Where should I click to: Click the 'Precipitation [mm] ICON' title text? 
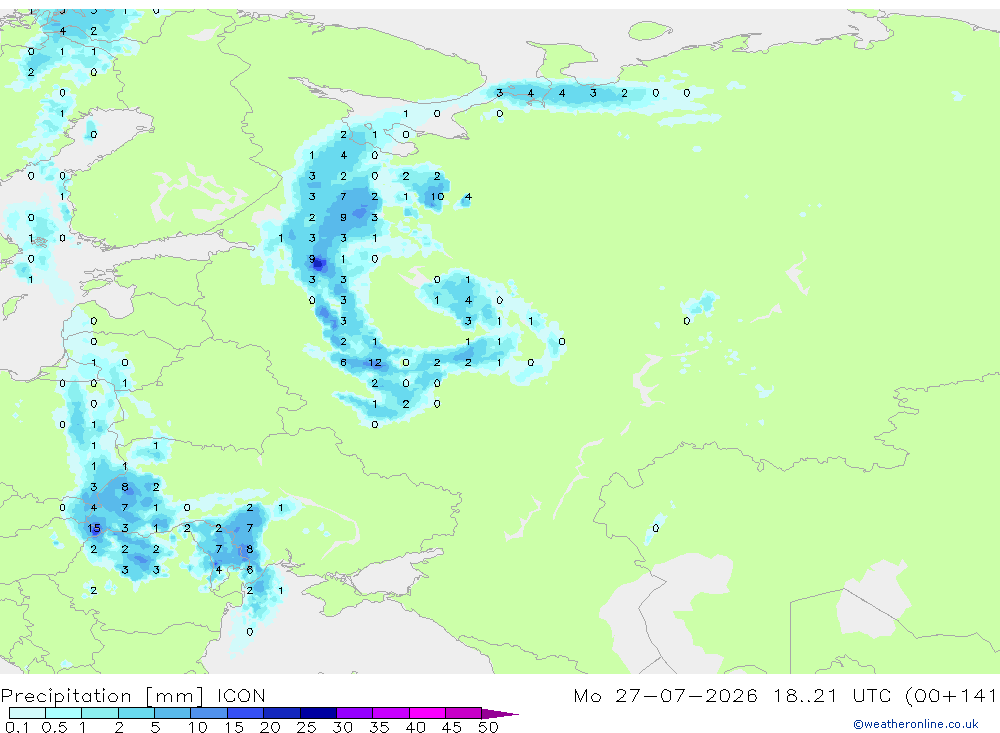pos(133,696)
